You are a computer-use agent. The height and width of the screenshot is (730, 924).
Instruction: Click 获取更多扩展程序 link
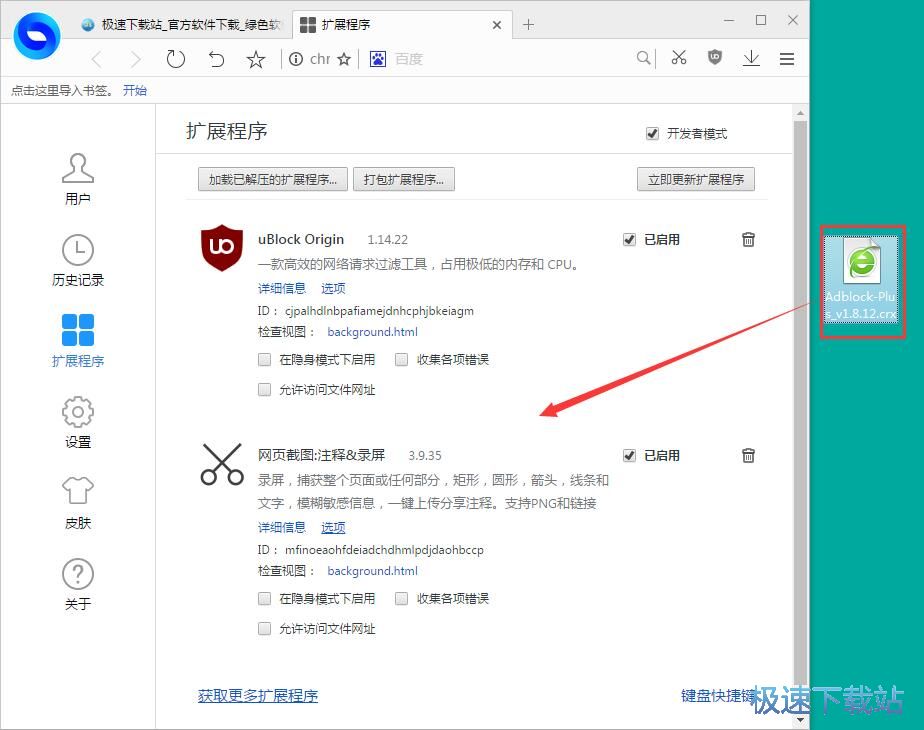[258, 696]
